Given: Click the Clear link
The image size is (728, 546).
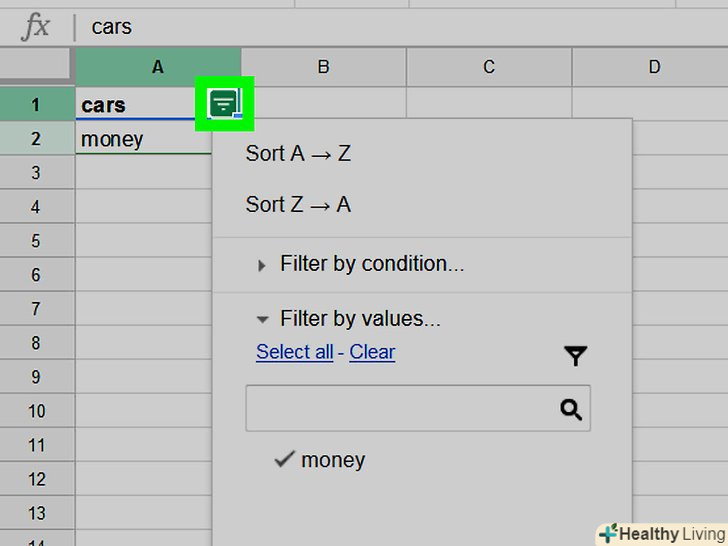Looking at the screenshot, I should pos(372,352).
